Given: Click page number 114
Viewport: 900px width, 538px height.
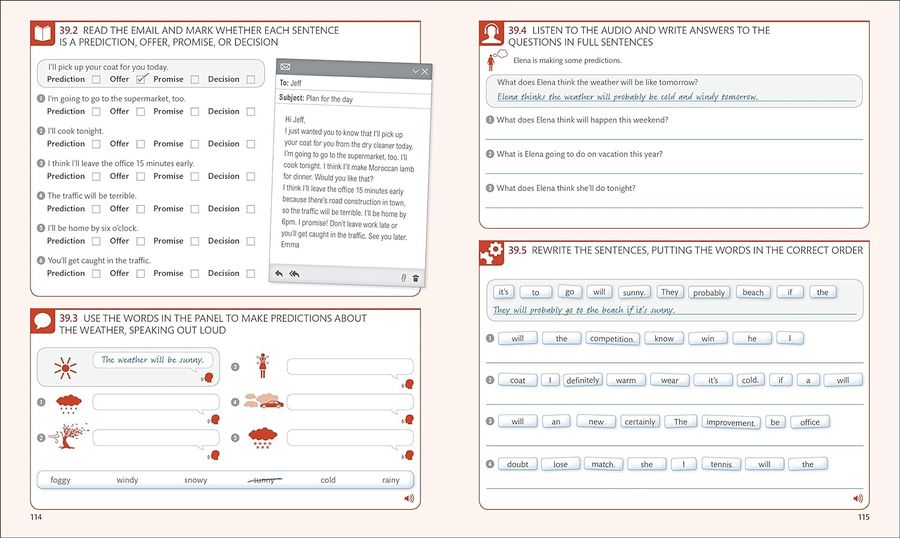Looking at the screenshot, I should click(36, 517).
